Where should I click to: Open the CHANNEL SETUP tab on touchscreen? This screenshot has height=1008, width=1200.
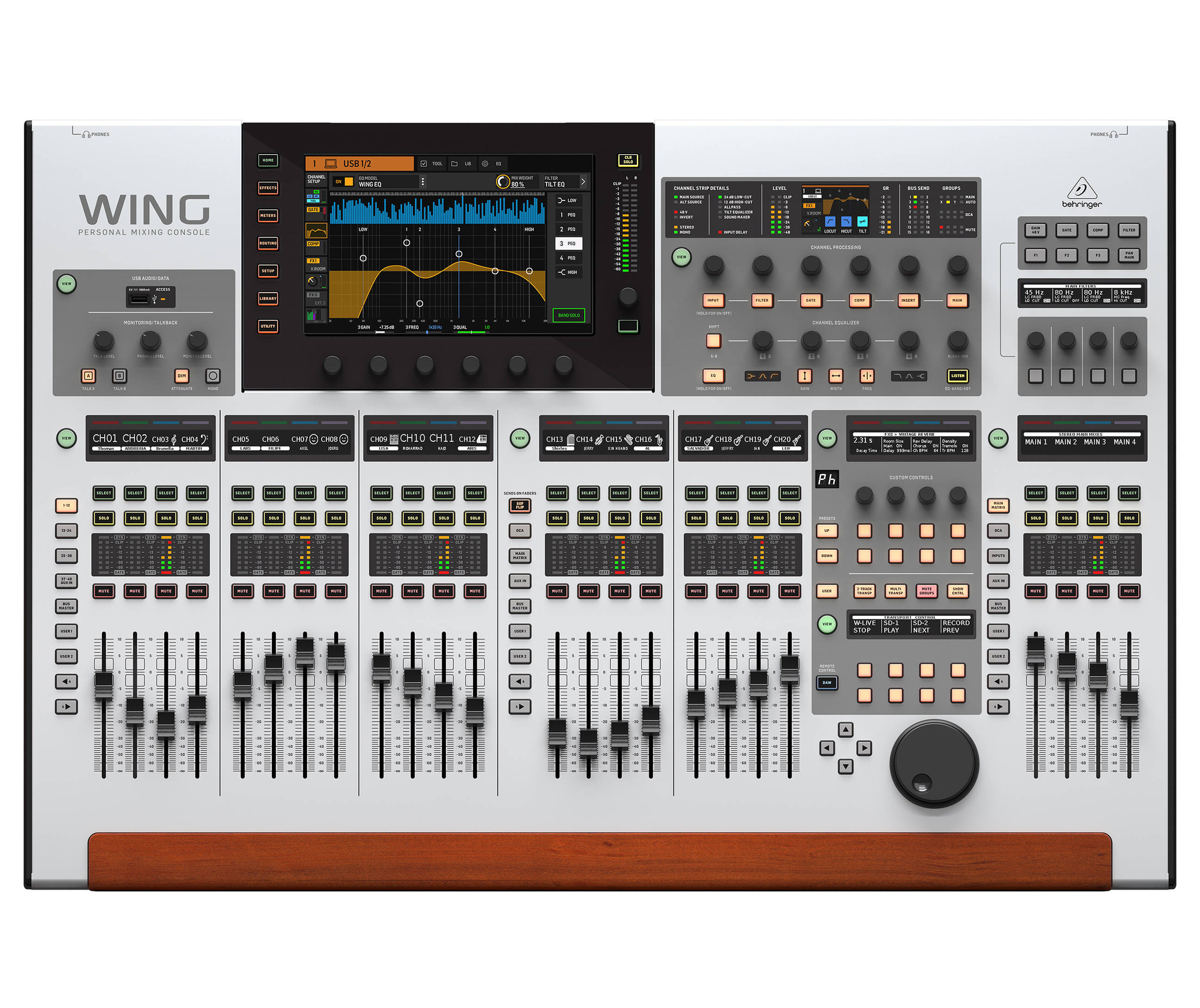point(316,179)
